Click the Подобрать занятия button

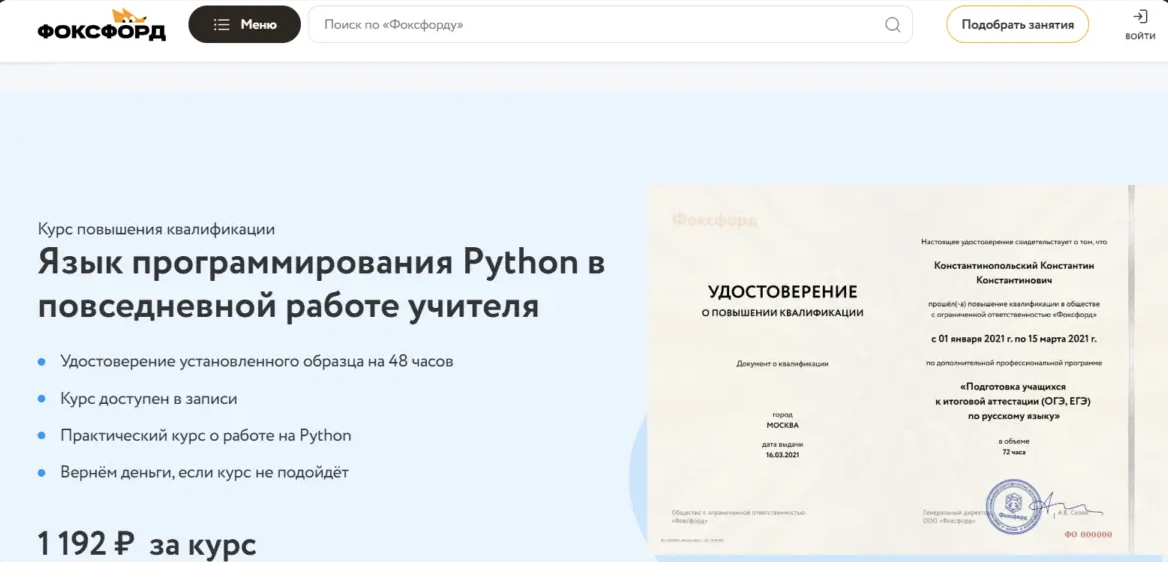[x=1018, y=25]
